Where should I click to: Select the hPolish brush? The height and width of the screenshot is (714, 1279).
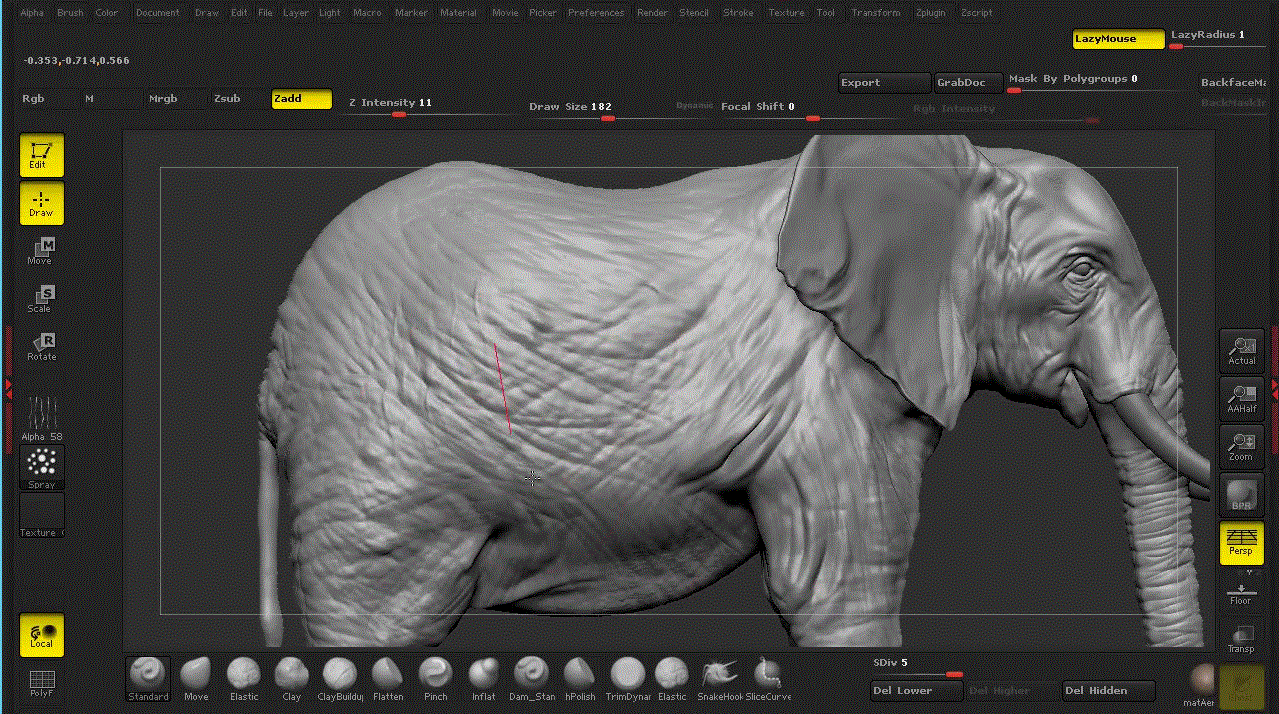[579, 678]
